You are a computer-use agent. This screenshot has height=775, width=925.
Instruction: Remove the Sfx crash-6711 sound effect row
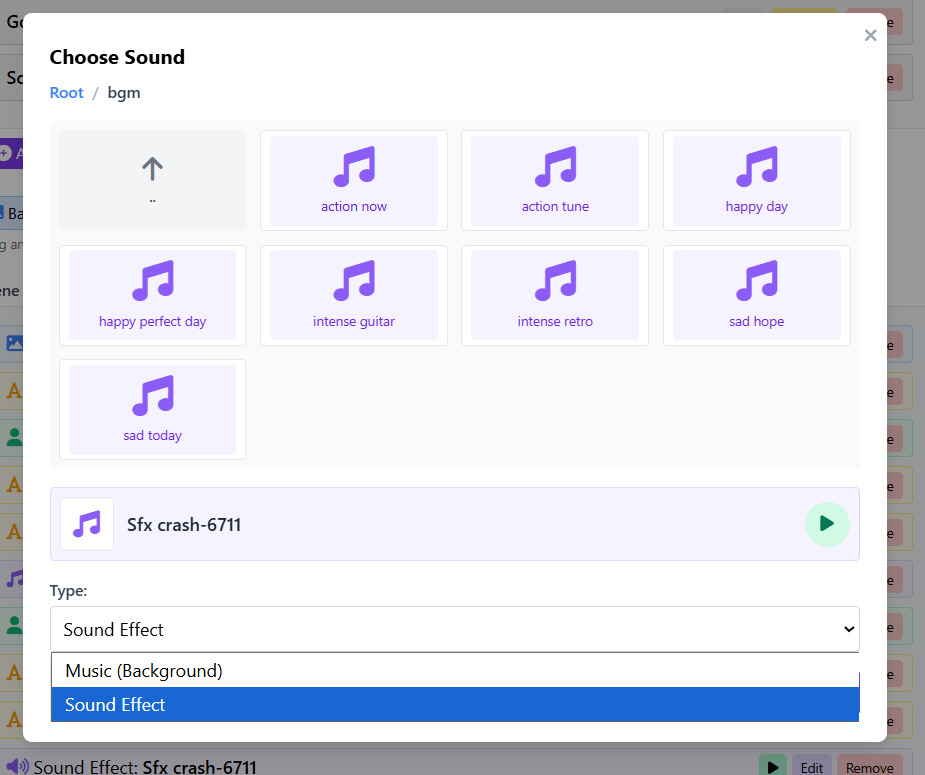(869, 767)
